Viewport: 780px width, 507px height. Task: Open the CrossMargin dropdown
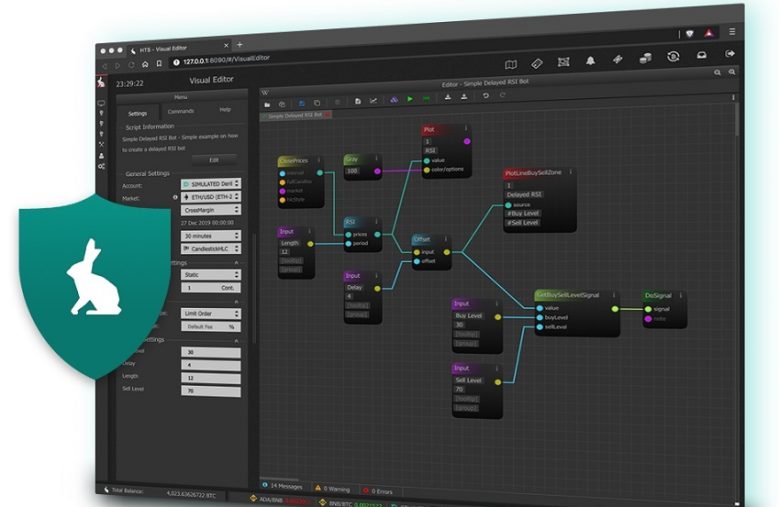(211, 210)
